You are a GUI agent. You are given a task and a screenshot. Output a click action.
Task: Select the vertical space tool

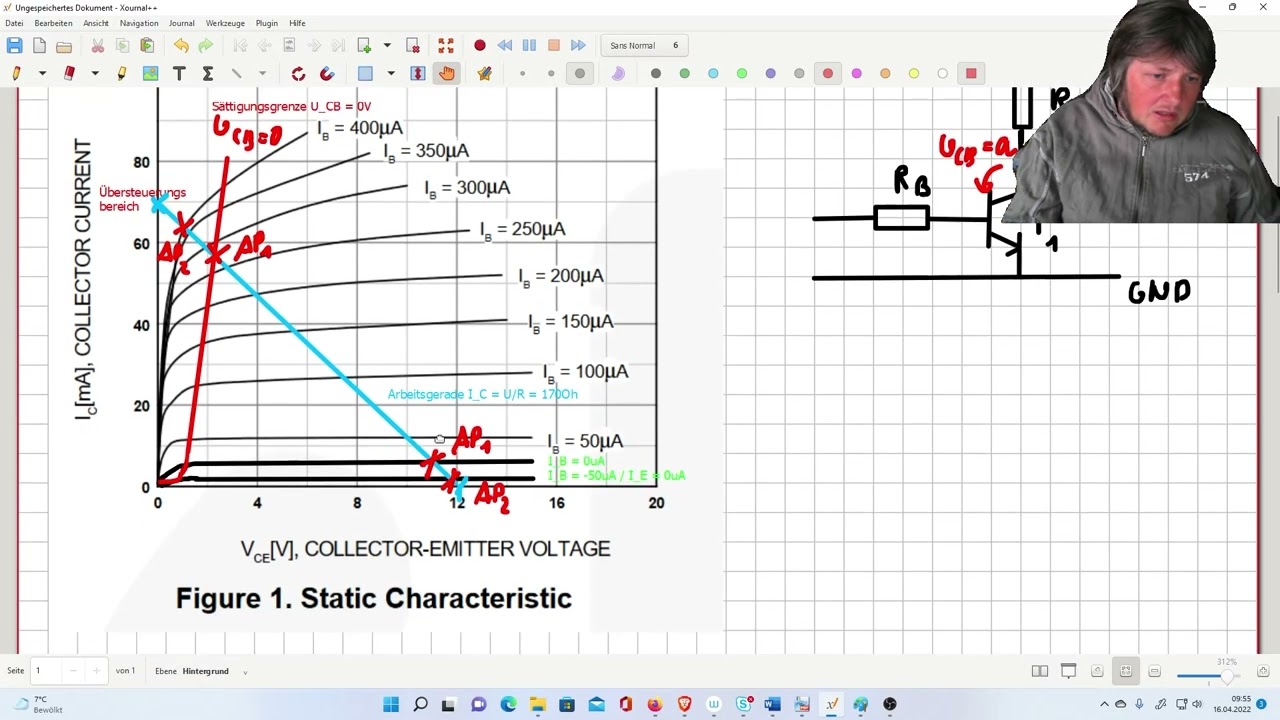pyautogui.click(x=418, y=73)
